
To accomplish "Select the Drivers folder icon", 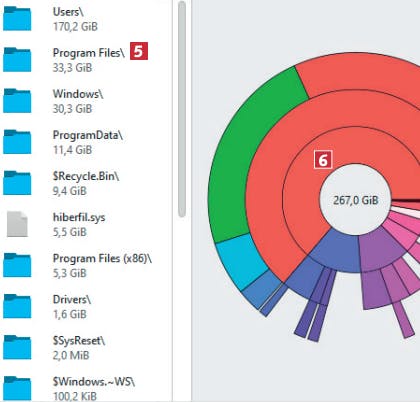I will (17, 306).
